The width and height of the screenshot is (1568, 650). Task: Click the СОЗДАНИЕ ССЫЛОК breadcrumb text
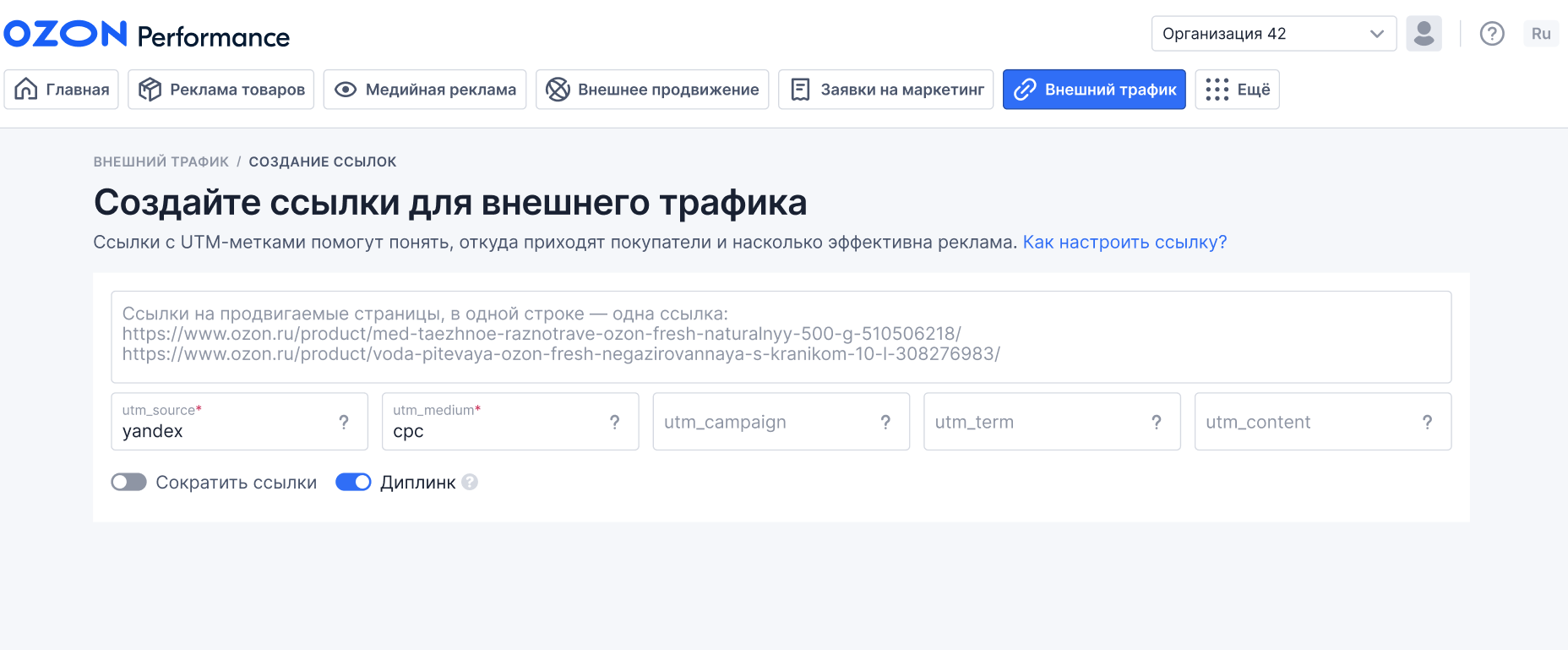(x=323, y=161)
